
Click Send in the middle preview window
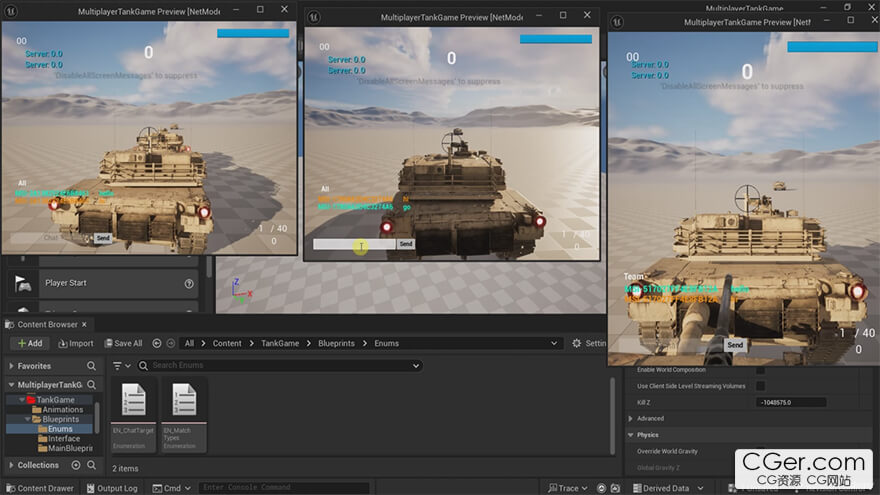pyautogui.click(x=406, y=244)
